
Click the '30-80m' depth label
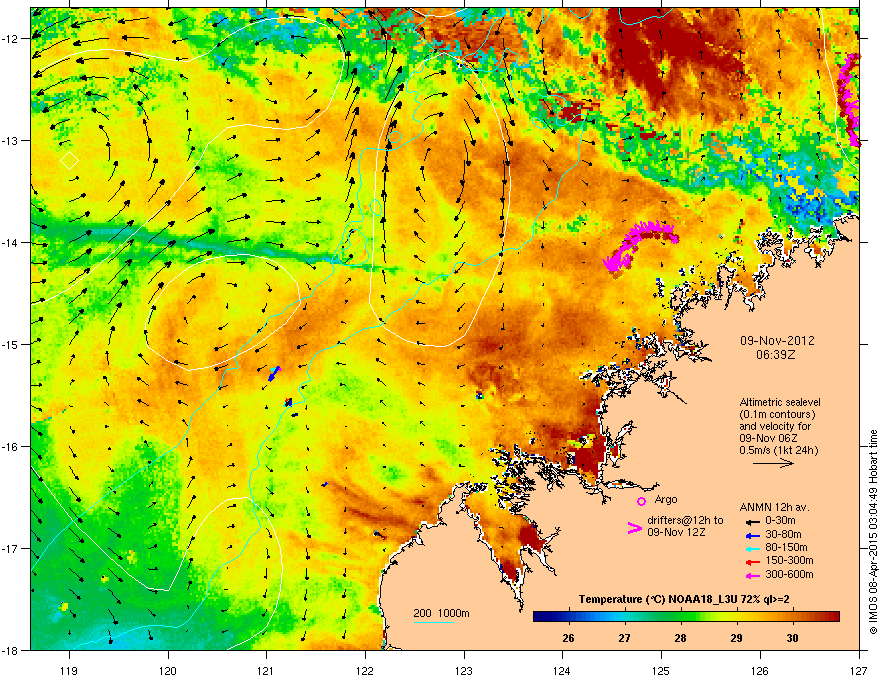(783, 535)
